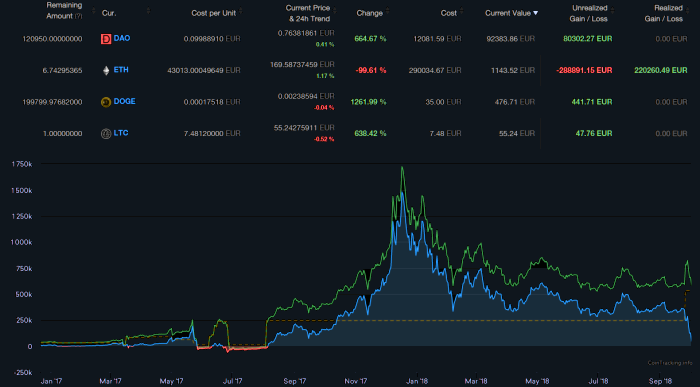Image resolution: width=700 pixels, height=387 pixels.
Task: Click DAO change value 664.67 %
Action: pos(370,39)
